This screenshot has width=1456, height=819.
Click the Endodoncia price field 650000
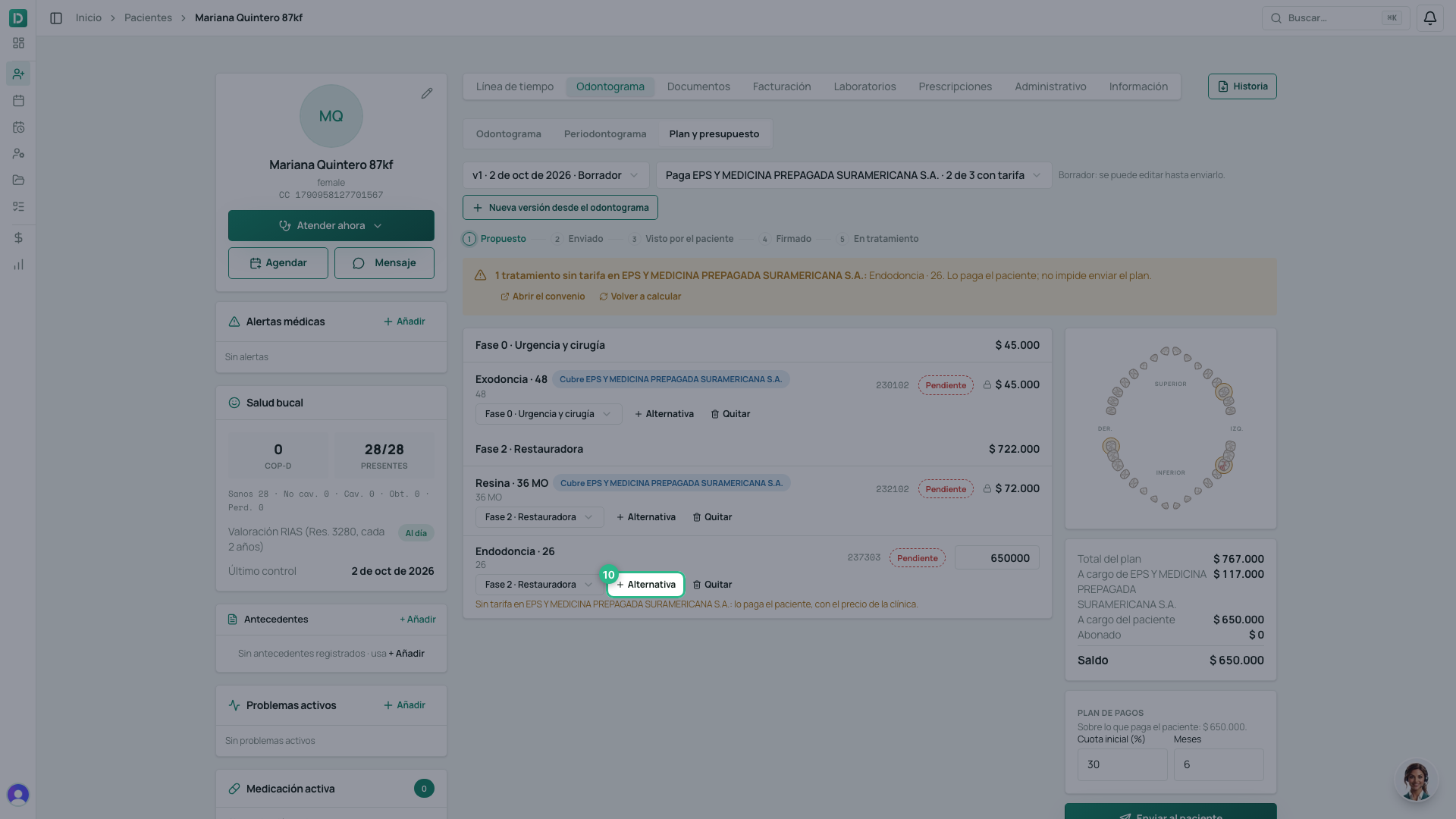[996, 558]
